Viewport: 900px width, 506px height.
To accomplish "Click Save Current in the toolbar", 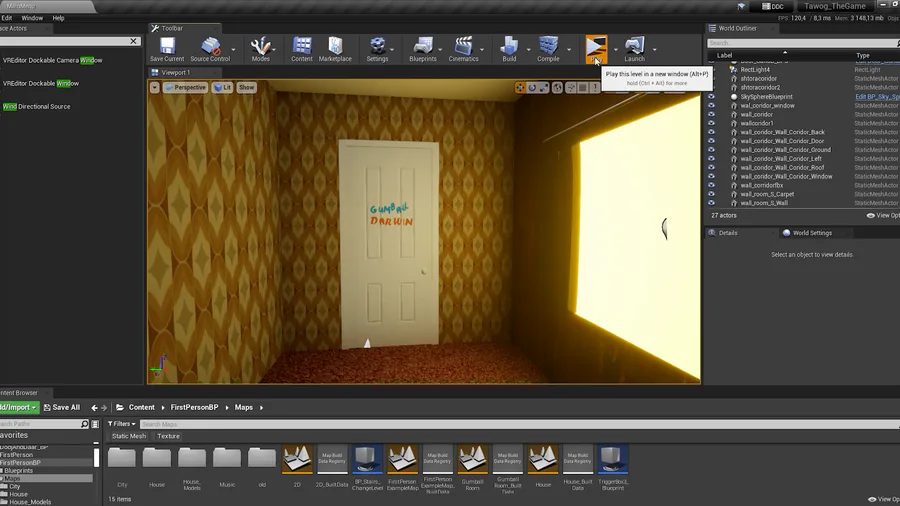I will [167, 49].
